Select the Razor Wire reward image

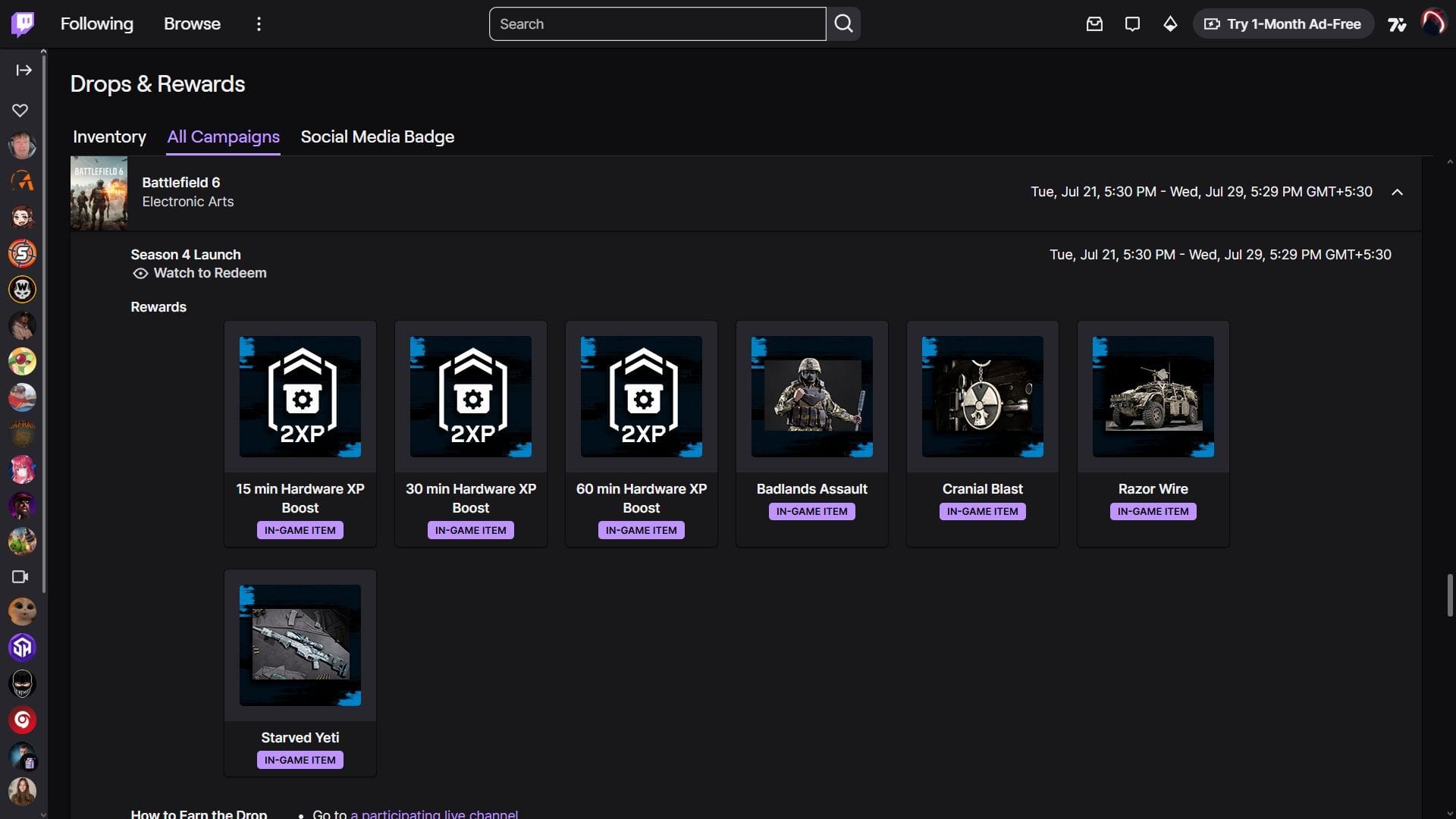(x=1153, y=397)
